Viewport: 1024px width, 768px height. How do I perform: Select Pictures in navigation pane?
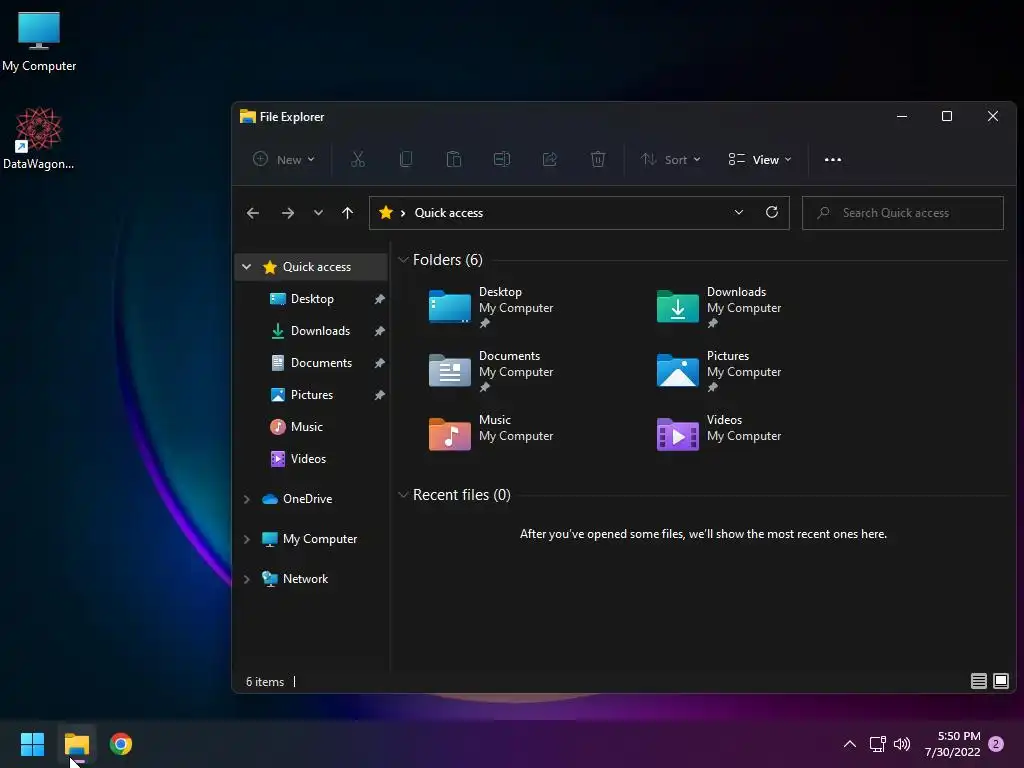pos(312,394)
